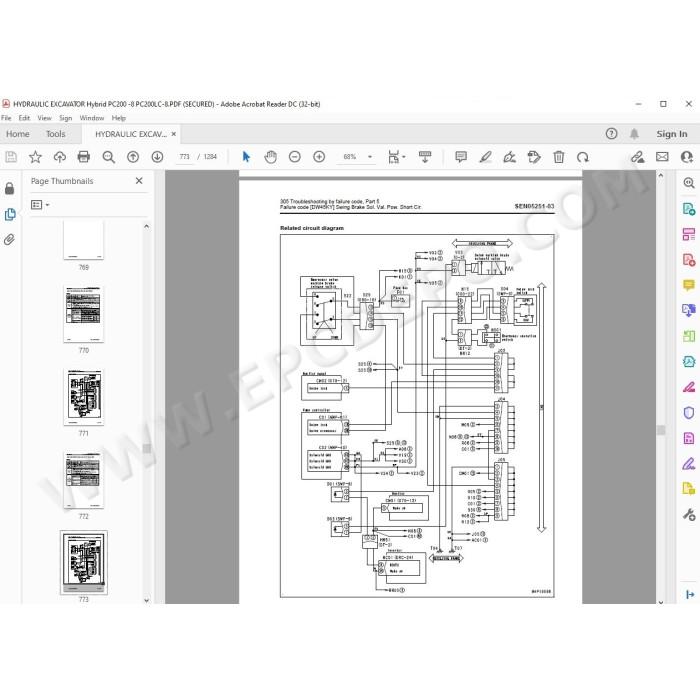Click the page number field
Image resolution: width=700 pixels, height=700 pixels.
pos(185,157)
